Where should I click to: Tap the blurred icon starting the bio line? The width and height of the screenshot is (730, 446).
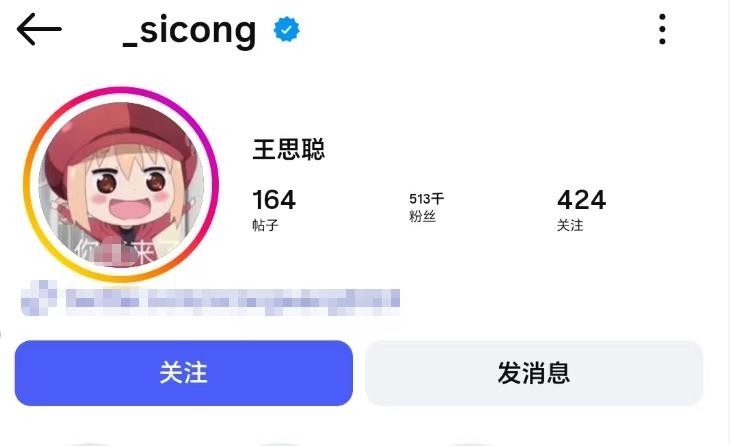pos(39,298)
